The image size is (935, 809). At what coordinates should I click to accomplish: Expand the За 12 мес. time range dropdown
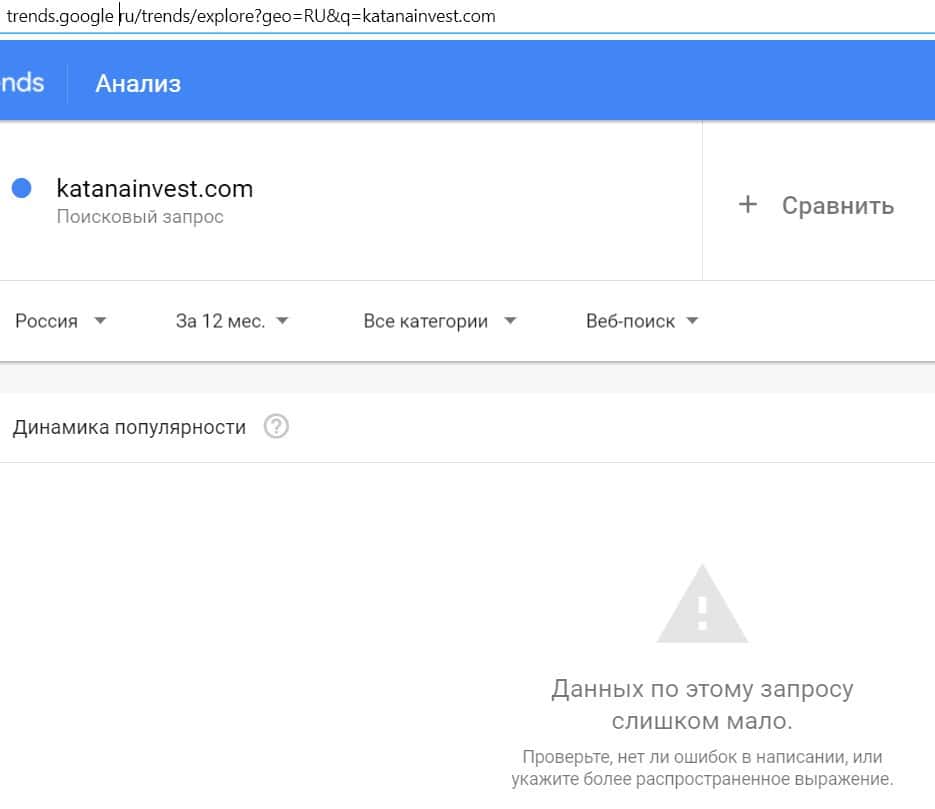point(220,321)
